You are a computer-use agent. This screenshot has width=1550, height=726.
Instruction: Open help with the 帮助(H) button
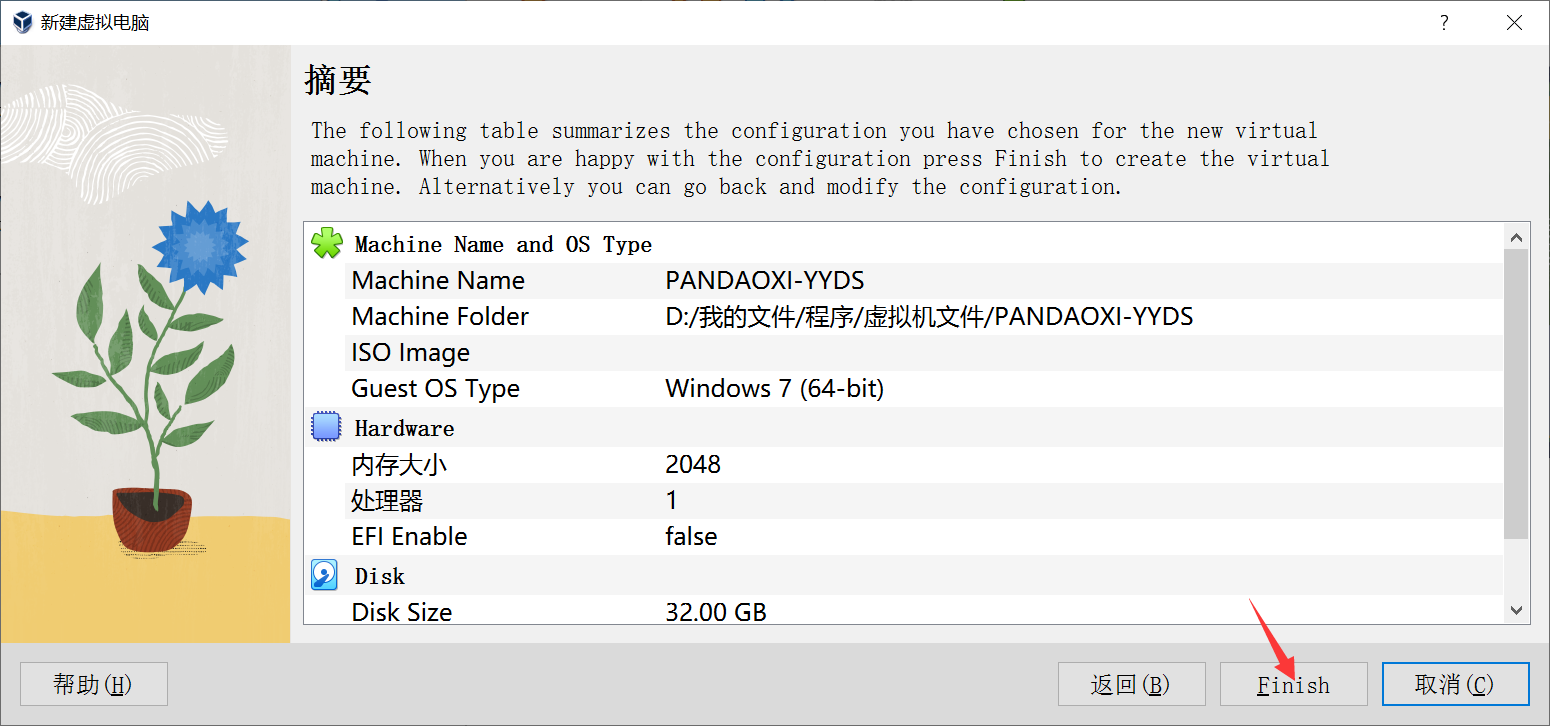pyautogui.click(x=93, y=684)
